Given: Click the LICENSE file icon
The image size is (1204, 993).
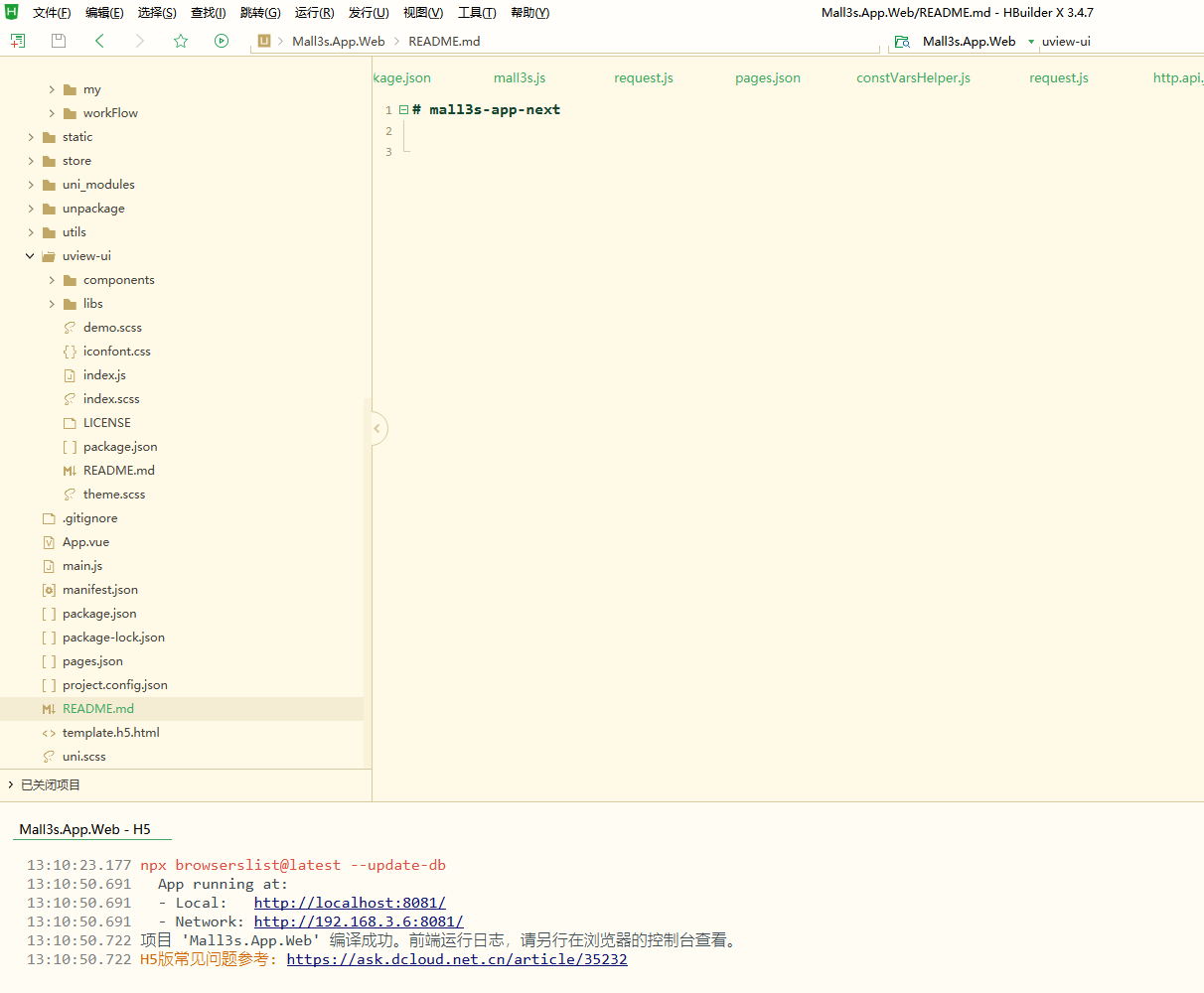Looking at the screenshot, I should click(70, 423).
